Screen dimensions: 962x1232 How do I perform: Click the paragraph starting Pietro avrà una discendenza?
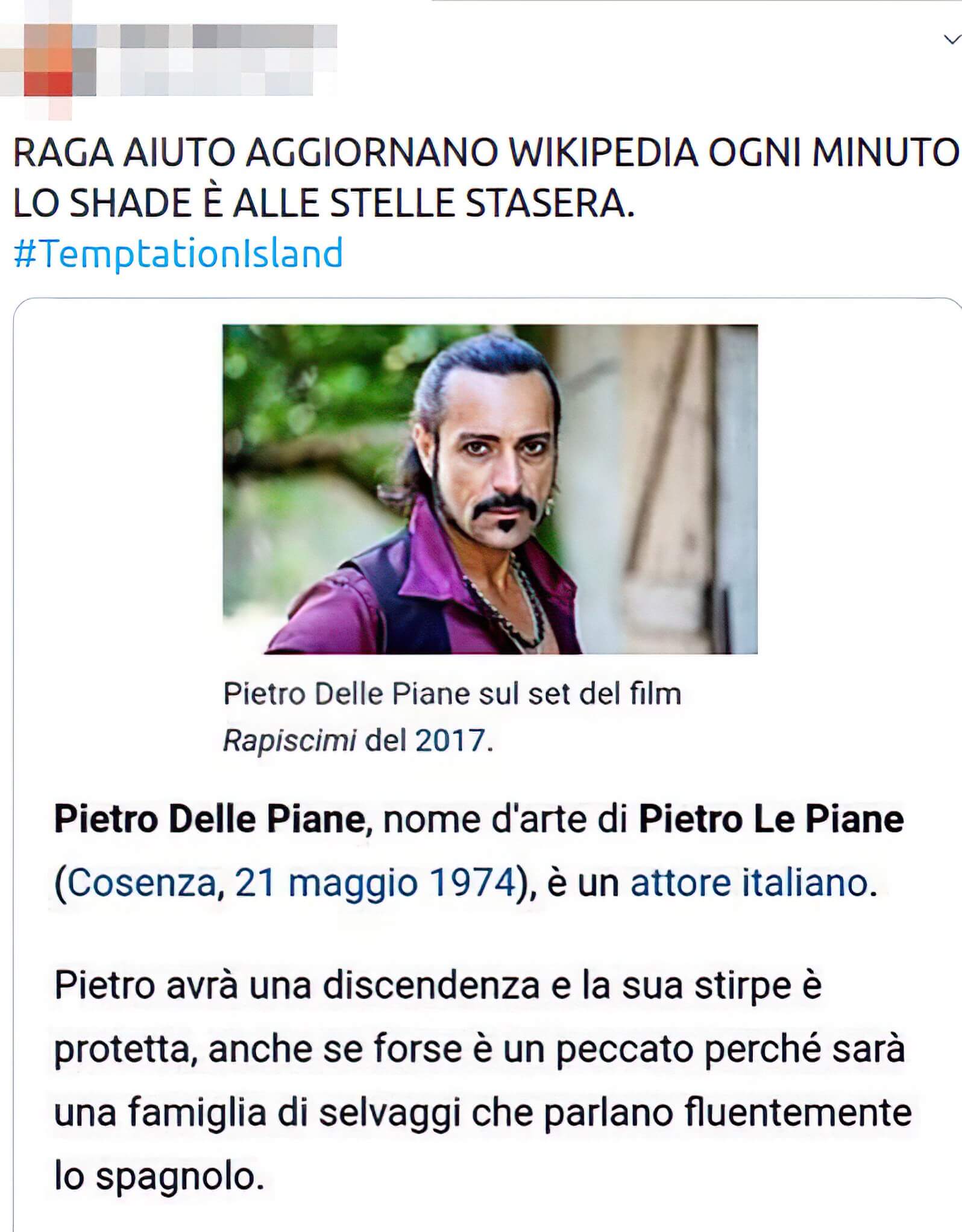click(482, 1081)
